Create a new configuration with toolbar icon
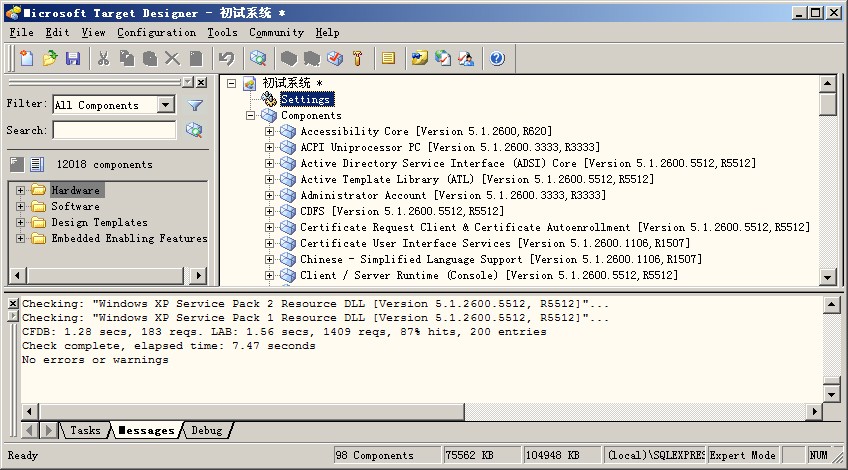The width and height of the screenshot is (848, 470). pos(26,58)
